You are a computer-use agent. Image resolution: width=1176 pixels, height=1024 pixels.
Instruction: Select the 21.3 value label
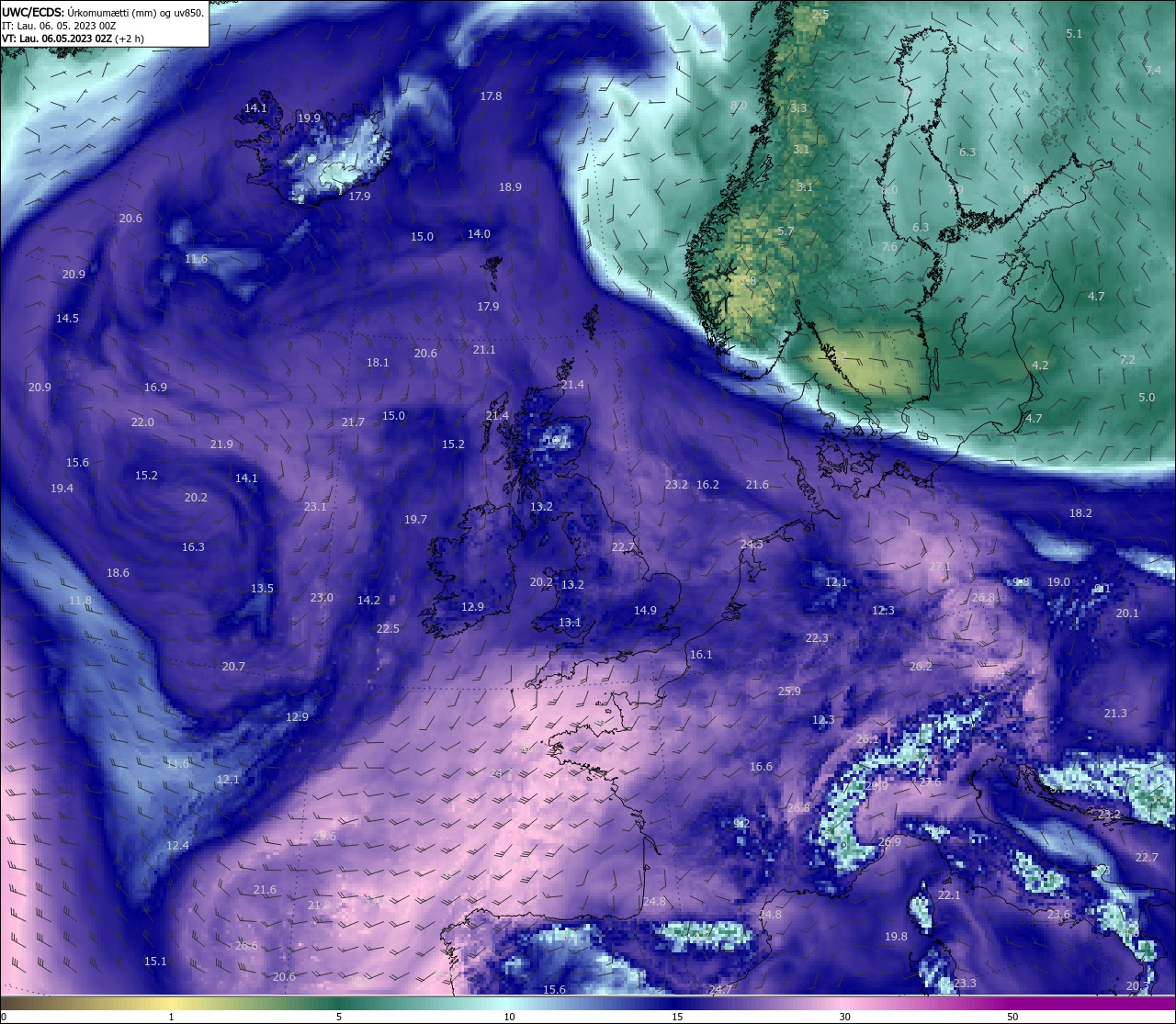click(1115, 714)
